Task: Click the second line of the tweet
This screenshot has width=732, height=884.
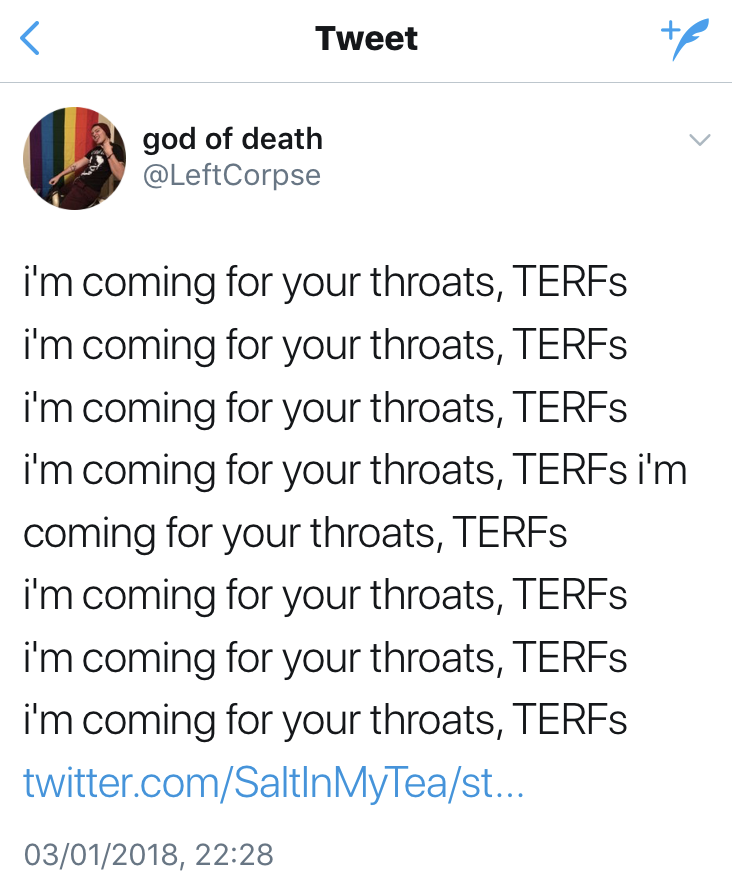Action: (325, 345)
